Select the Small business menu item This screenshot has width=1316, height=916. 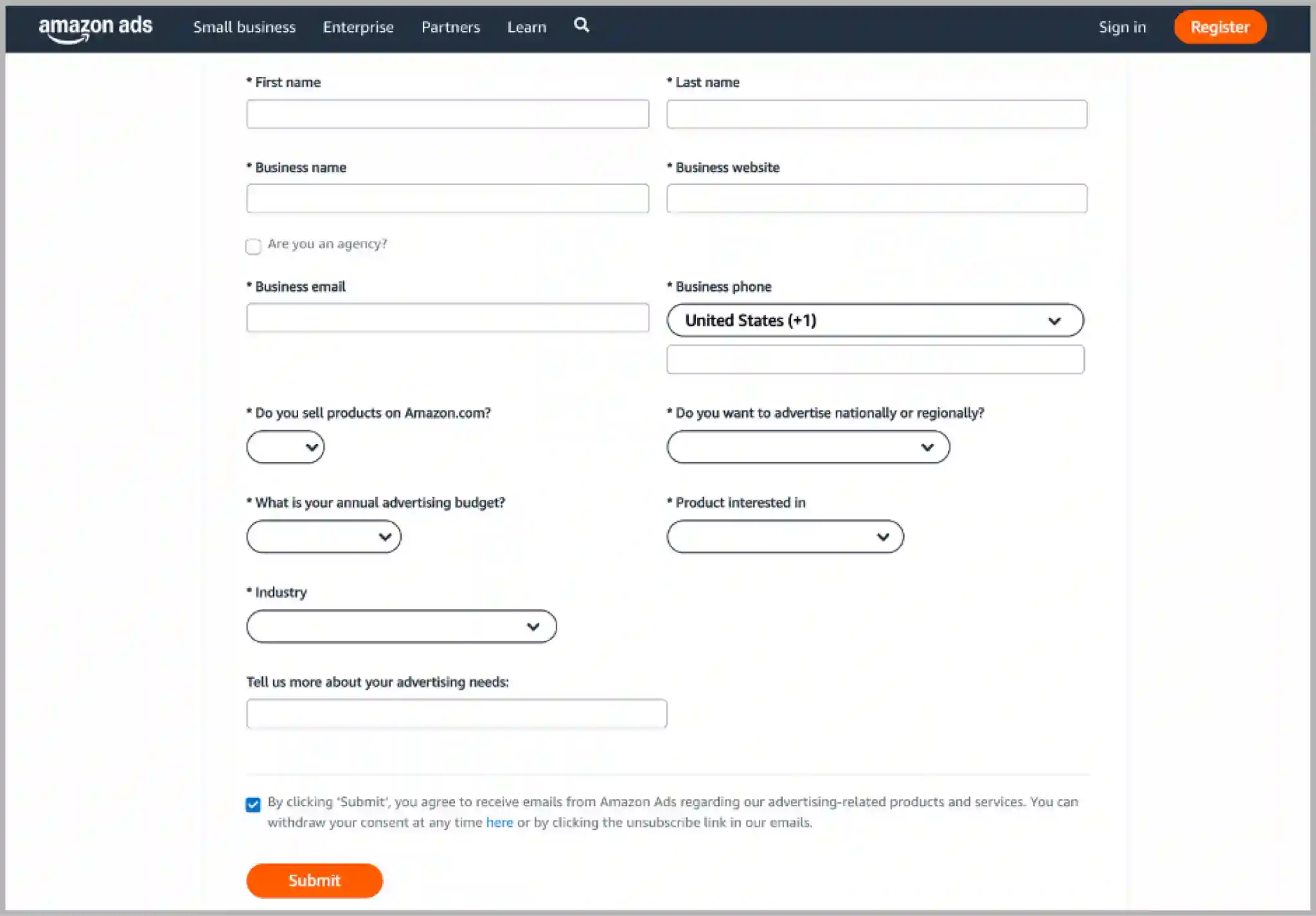coord(244,27)
